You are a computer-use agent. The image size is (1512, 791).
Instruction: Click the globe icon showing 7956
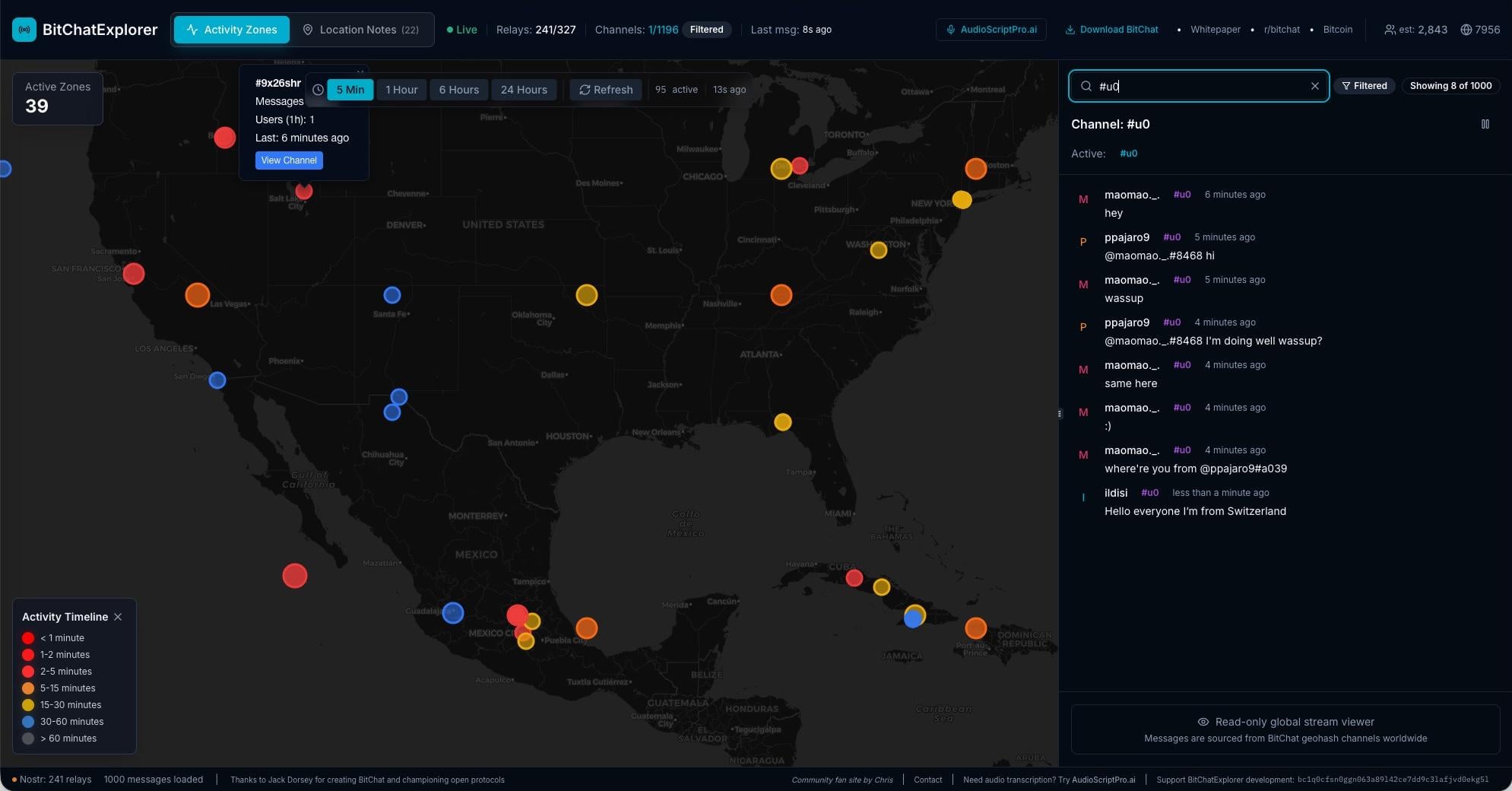1466,30
